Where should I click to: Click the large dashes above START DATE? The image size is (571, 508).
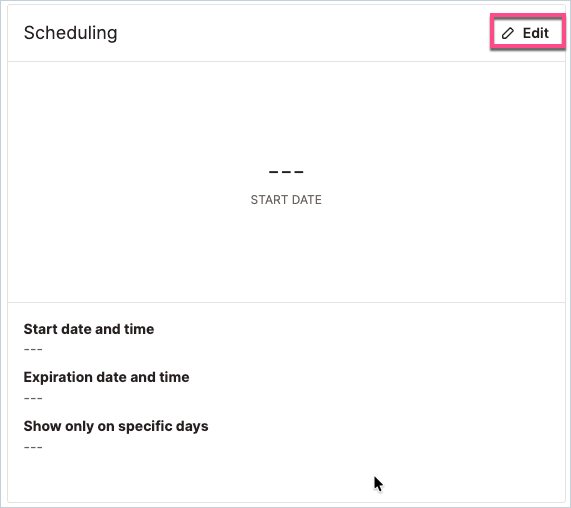point(286,172)
